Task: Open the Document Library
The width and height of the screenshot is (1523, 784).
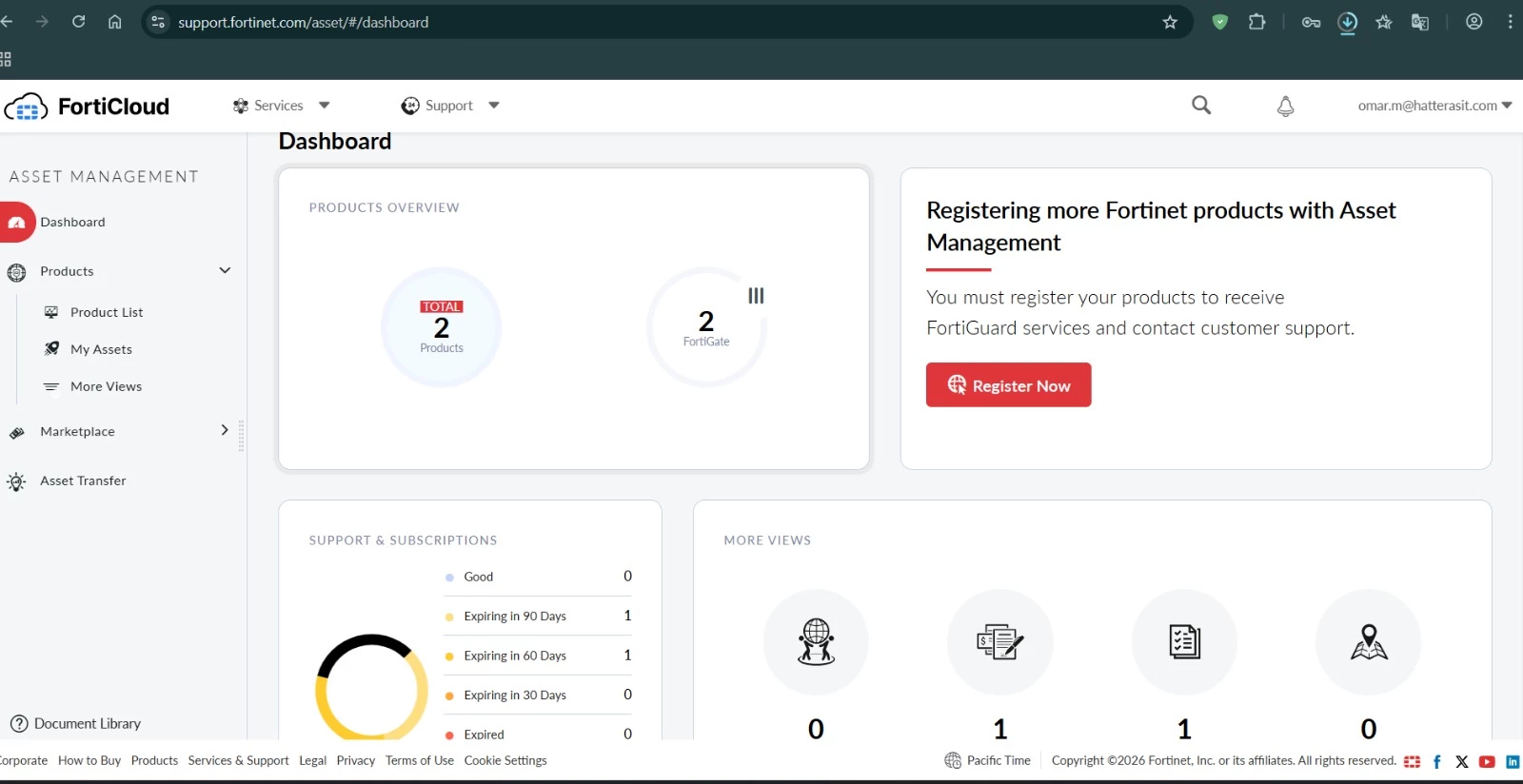Action: click(75, 724)
